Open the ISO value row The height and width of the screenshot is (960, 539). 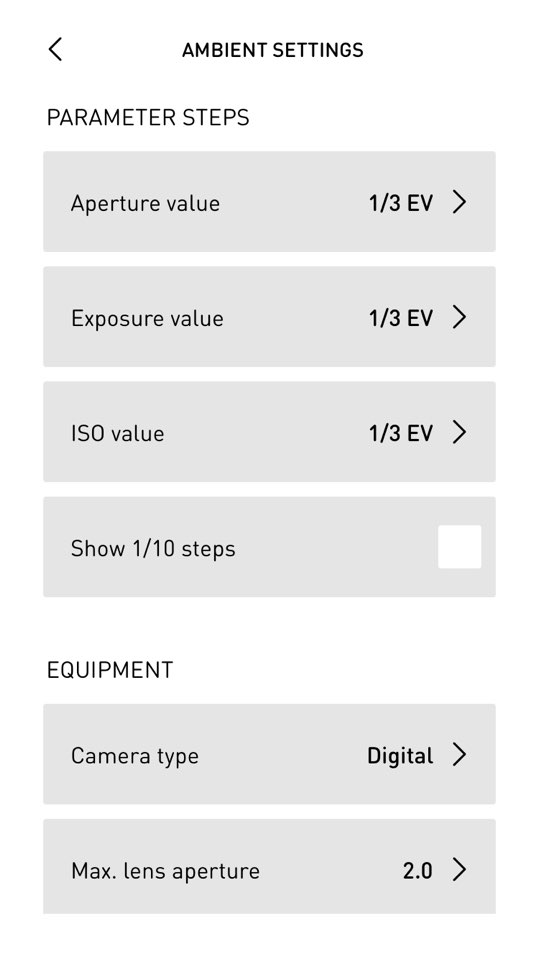[x=270, y=432]
